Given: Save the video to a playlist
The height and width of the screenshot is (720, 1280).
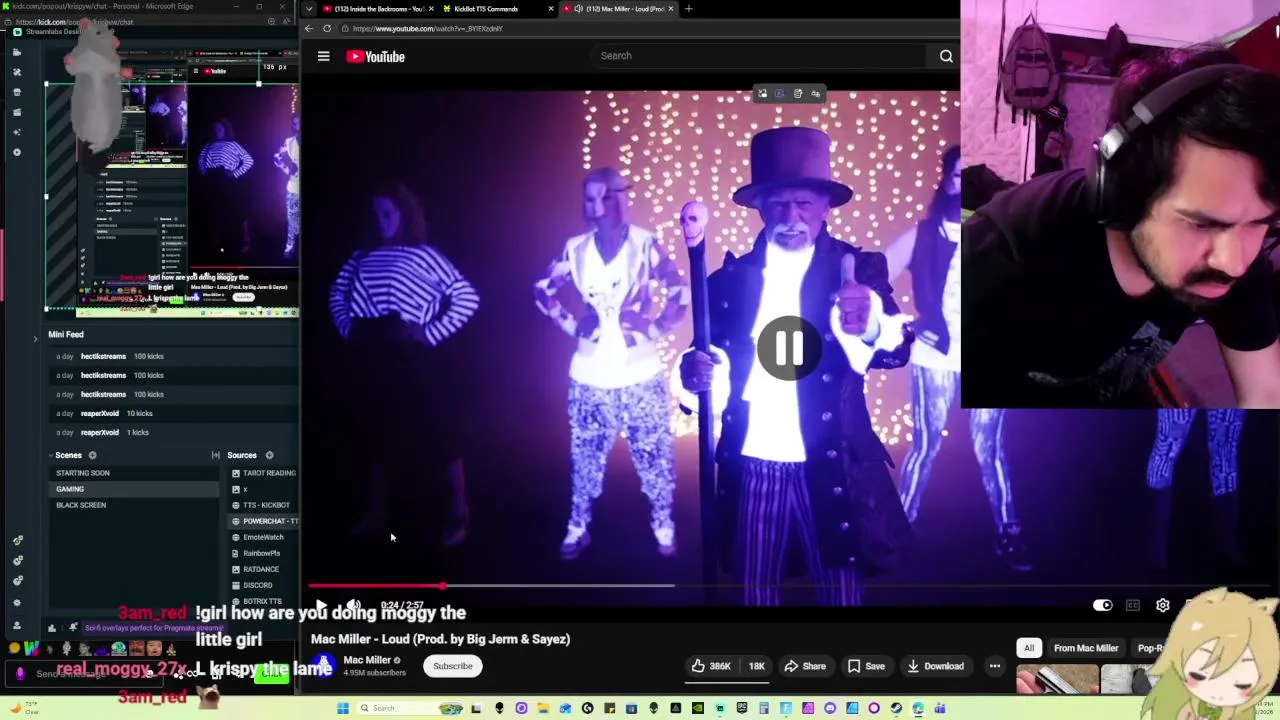Looking at the screenshot, I should pos(866,666).
